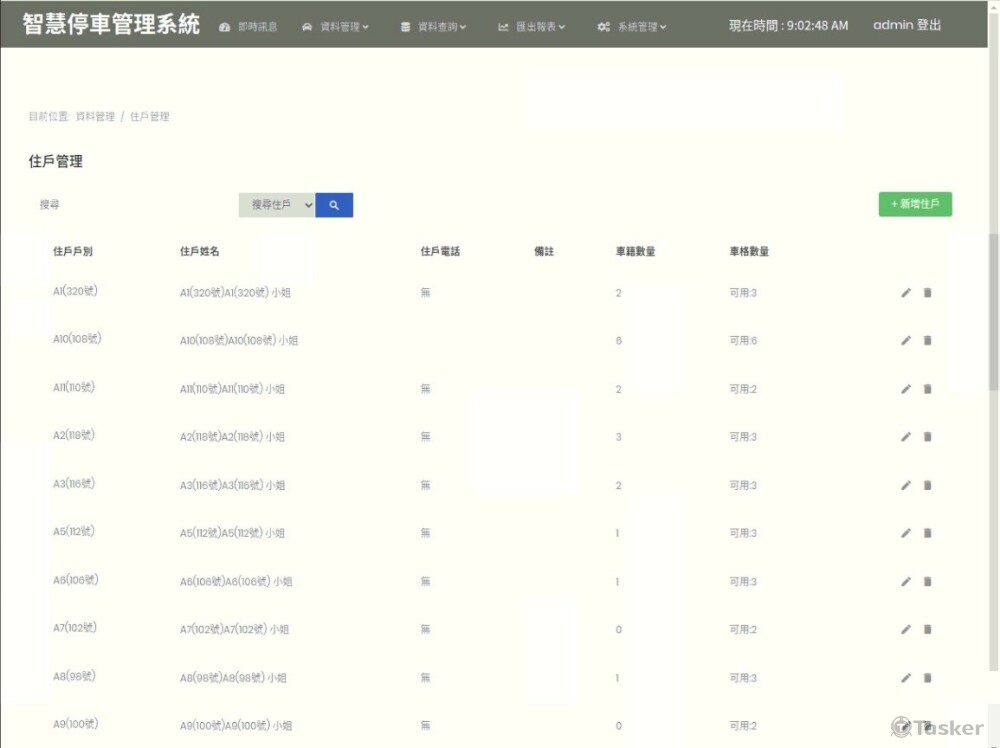Select the A1(320號) household cell
Viewport: 1000px width, 748px height.
(75, 291)
